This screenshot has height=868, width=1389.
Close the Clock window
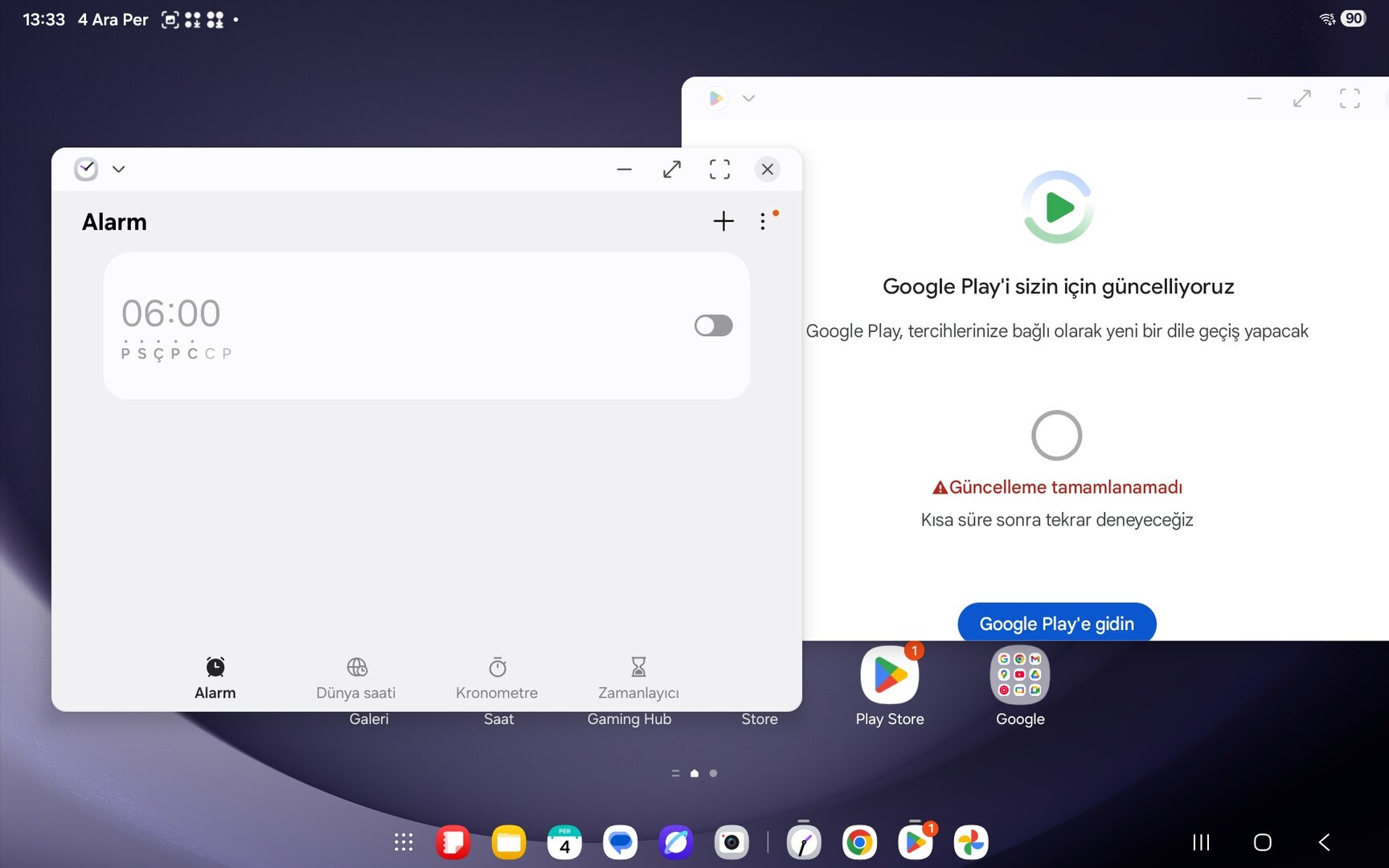click(768, 169)
